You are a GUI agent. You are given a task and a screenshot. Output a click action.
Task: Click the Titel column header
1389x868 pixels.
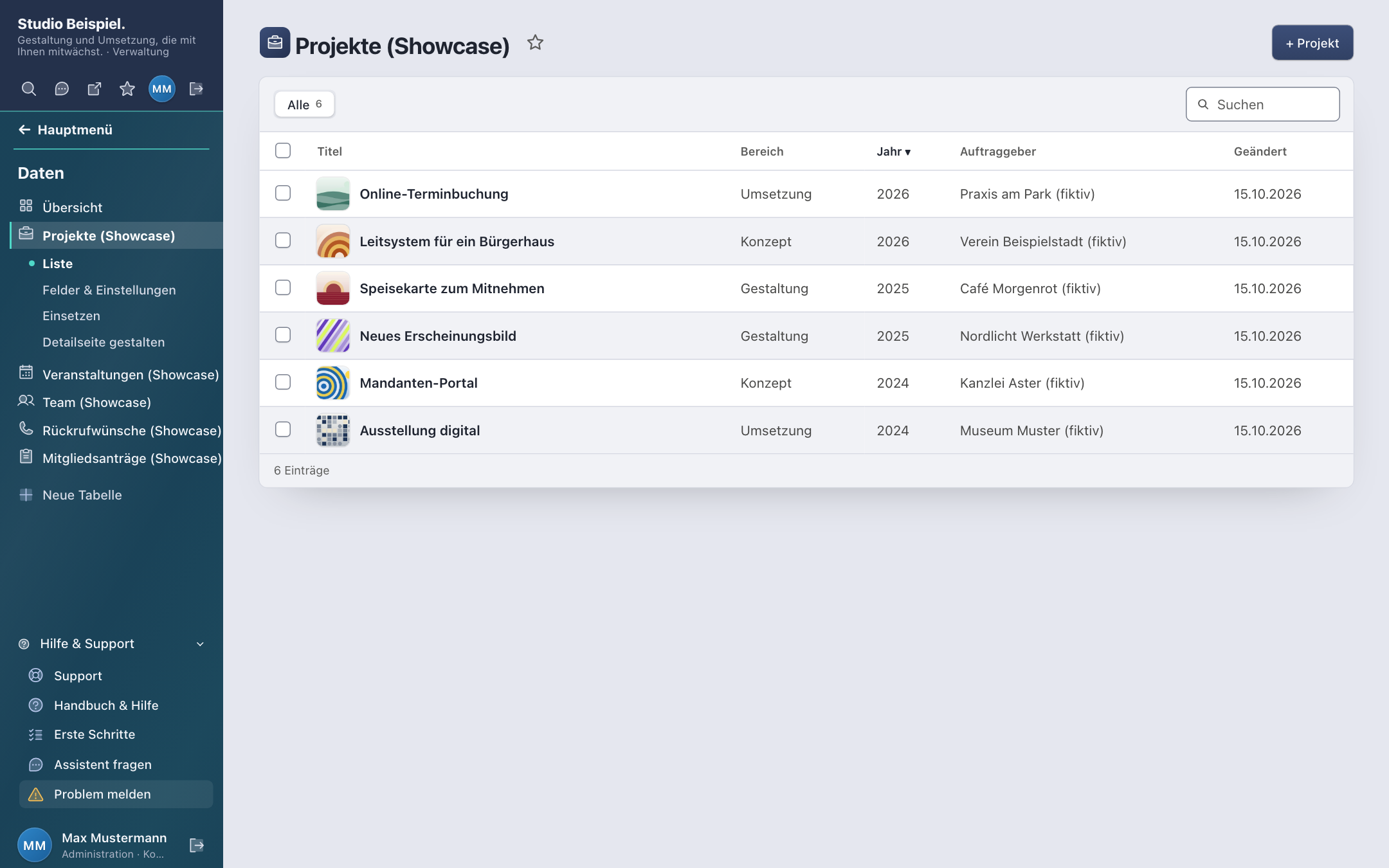[329, 152]
